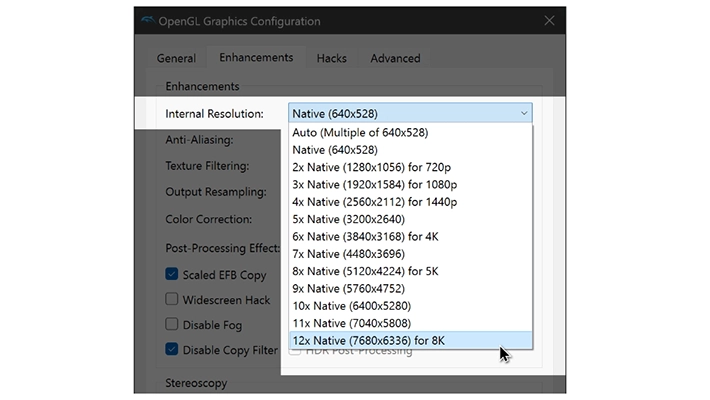This screenshot has height=400, width=710.
Task: Click the Anti-Aliasing label
Action: click(199, 140)
